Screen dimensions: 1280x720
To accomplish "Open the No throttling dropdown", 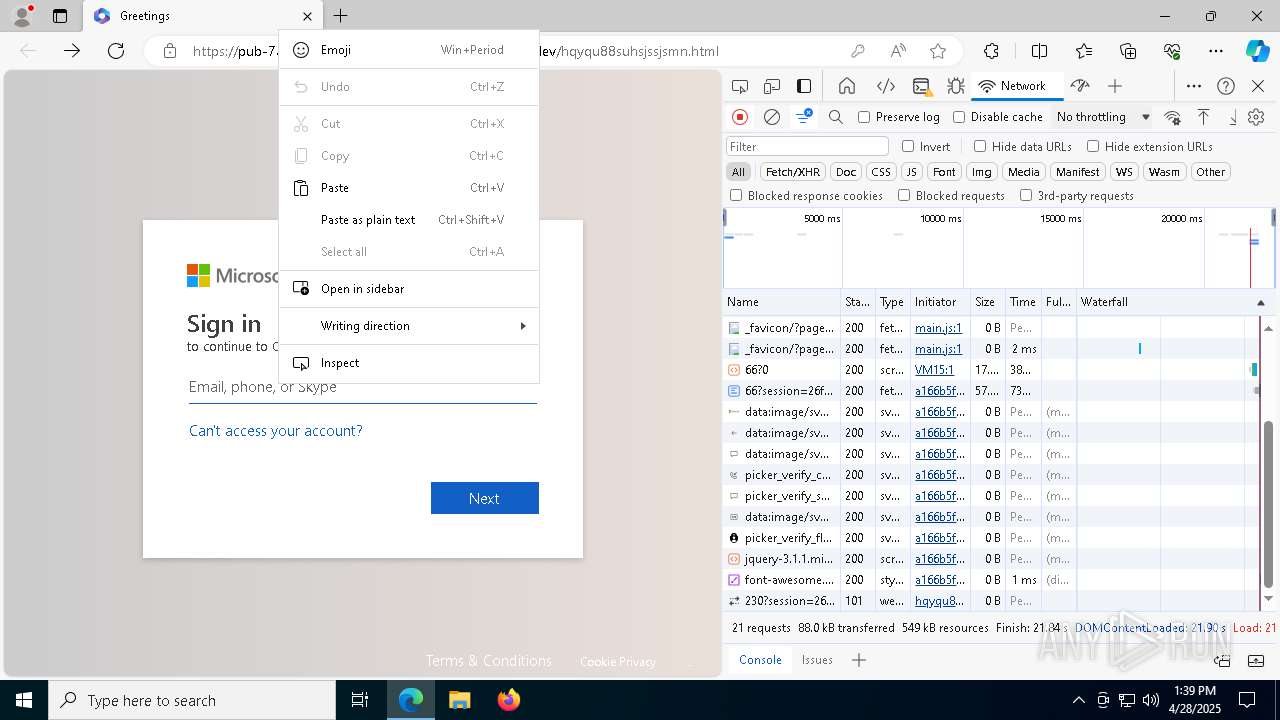I will (x=1103, y=117).
